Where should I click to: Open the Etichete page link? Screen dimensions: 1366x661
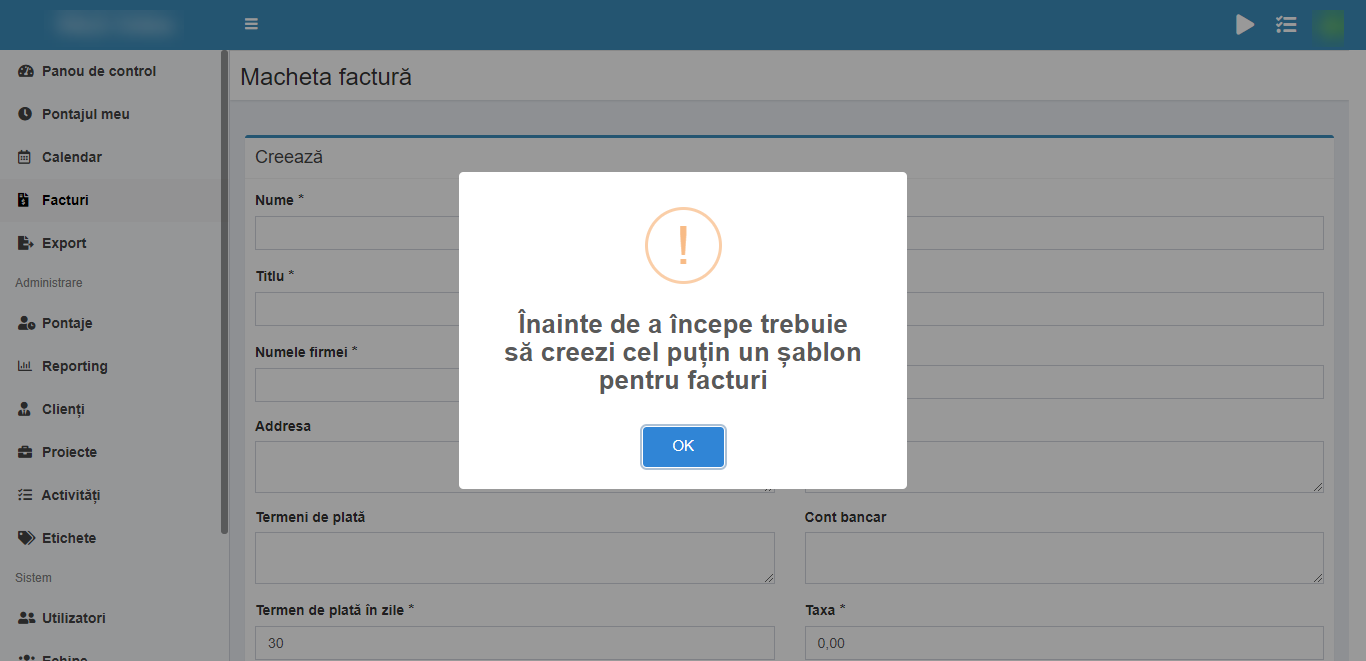[110, 538]
